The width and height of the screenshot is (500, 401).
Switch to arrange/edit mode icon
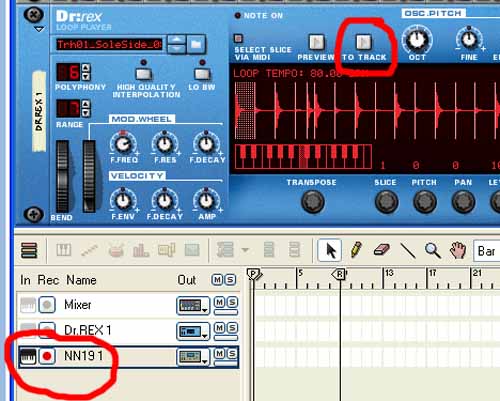[x=29, y=250]
